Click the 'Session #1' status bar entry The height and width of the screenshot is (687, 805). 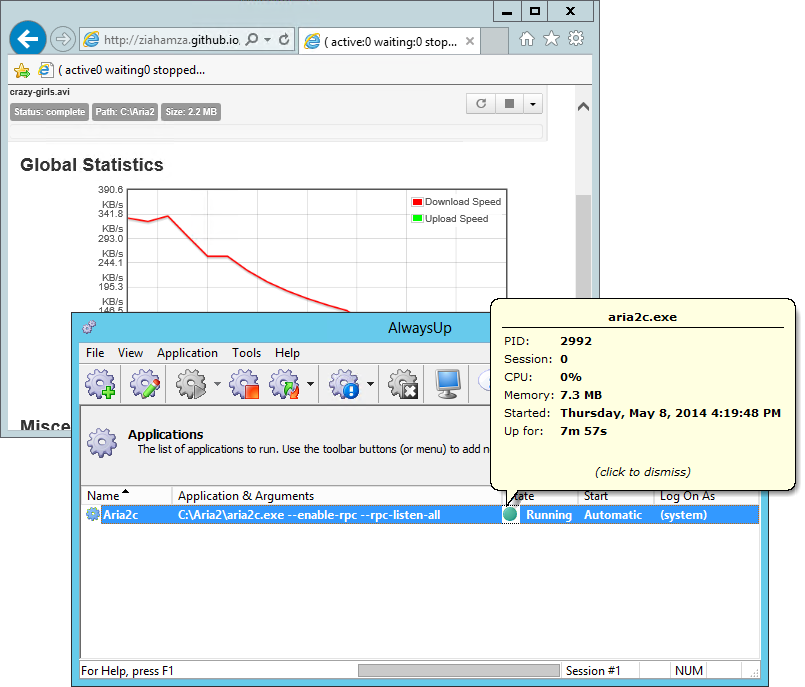[593, 671]
